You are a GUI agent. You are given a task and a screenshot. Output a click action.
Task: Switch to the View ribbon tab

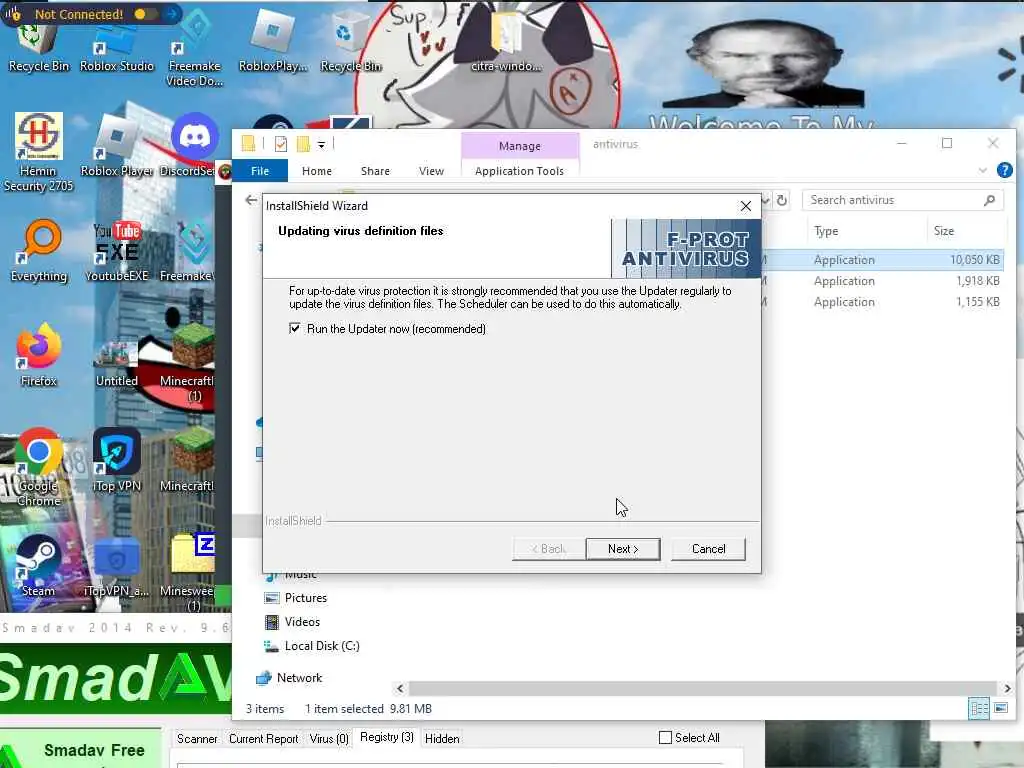431,170
